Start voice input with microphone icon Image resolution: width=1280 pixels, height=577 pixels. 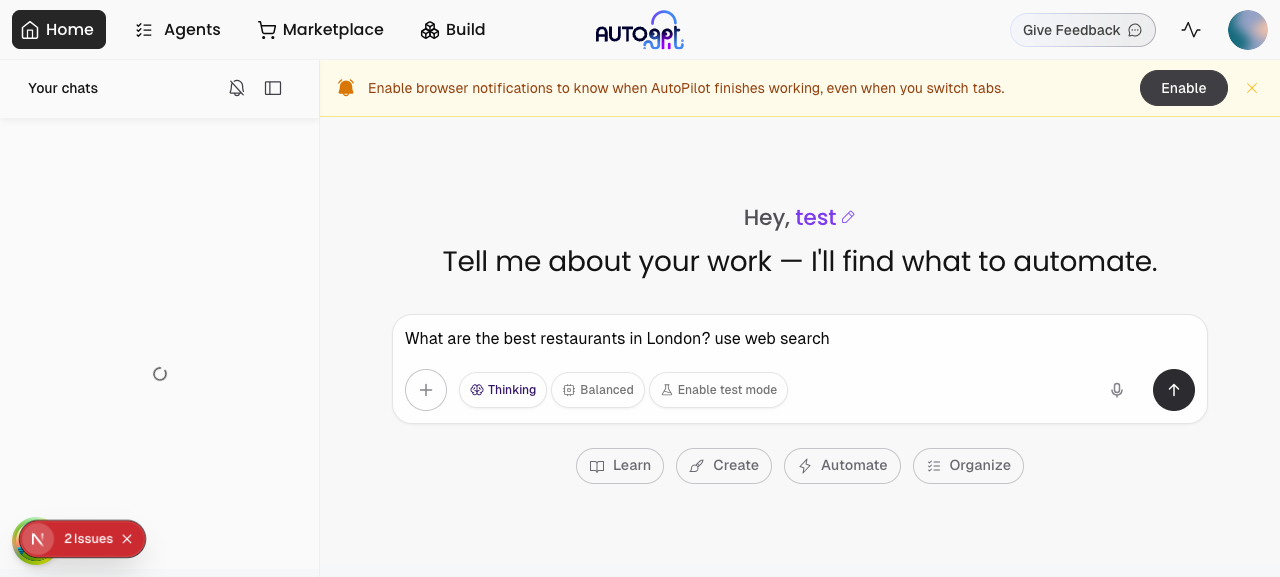coord(1117,390)
